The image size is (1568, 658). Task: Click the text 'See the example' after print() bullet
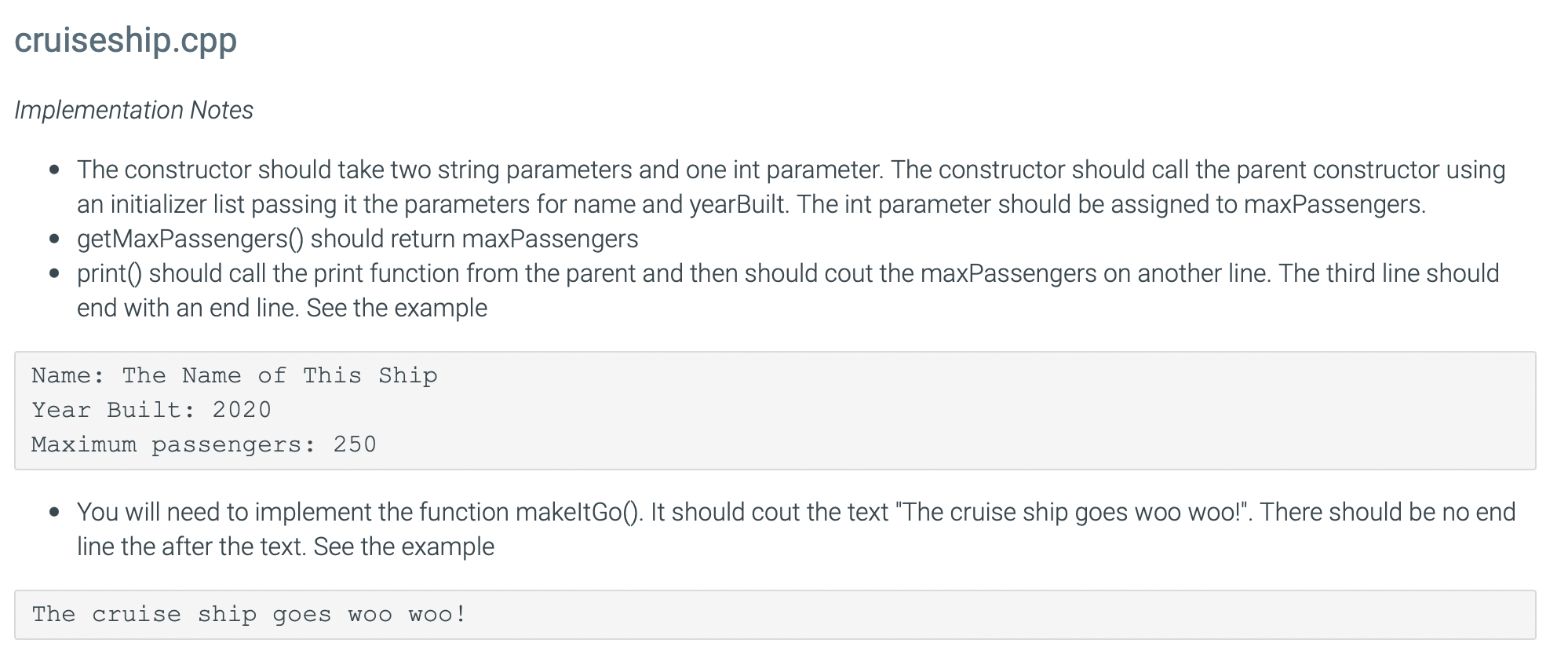[397, 308]
